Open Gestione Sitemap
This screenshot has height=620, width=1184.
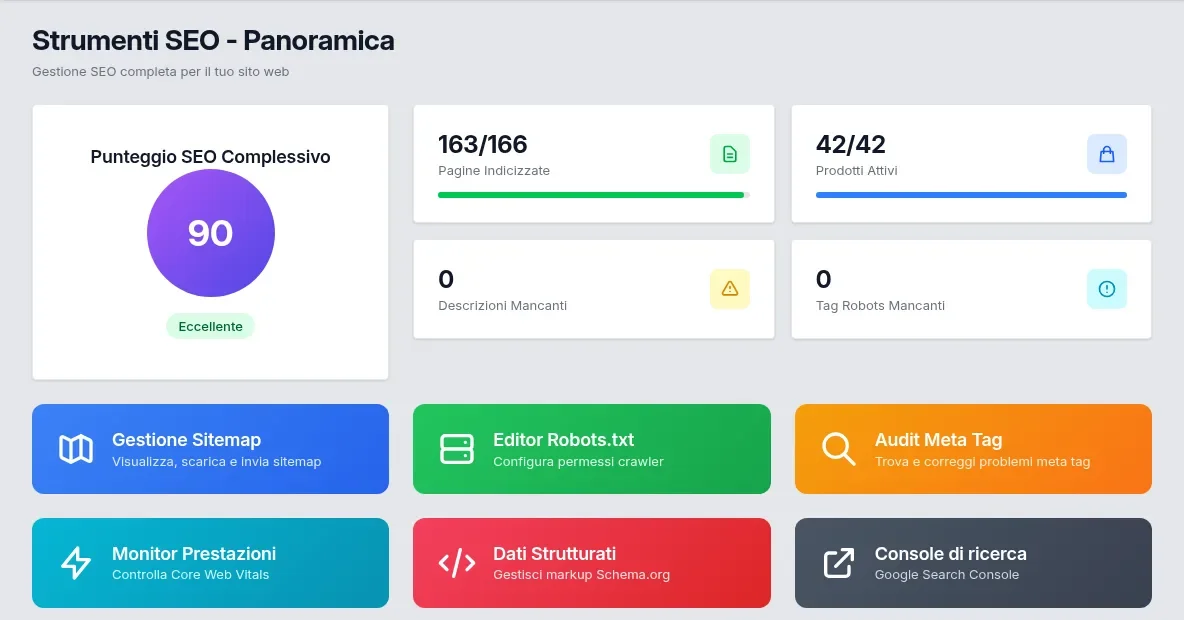point(211,449)
